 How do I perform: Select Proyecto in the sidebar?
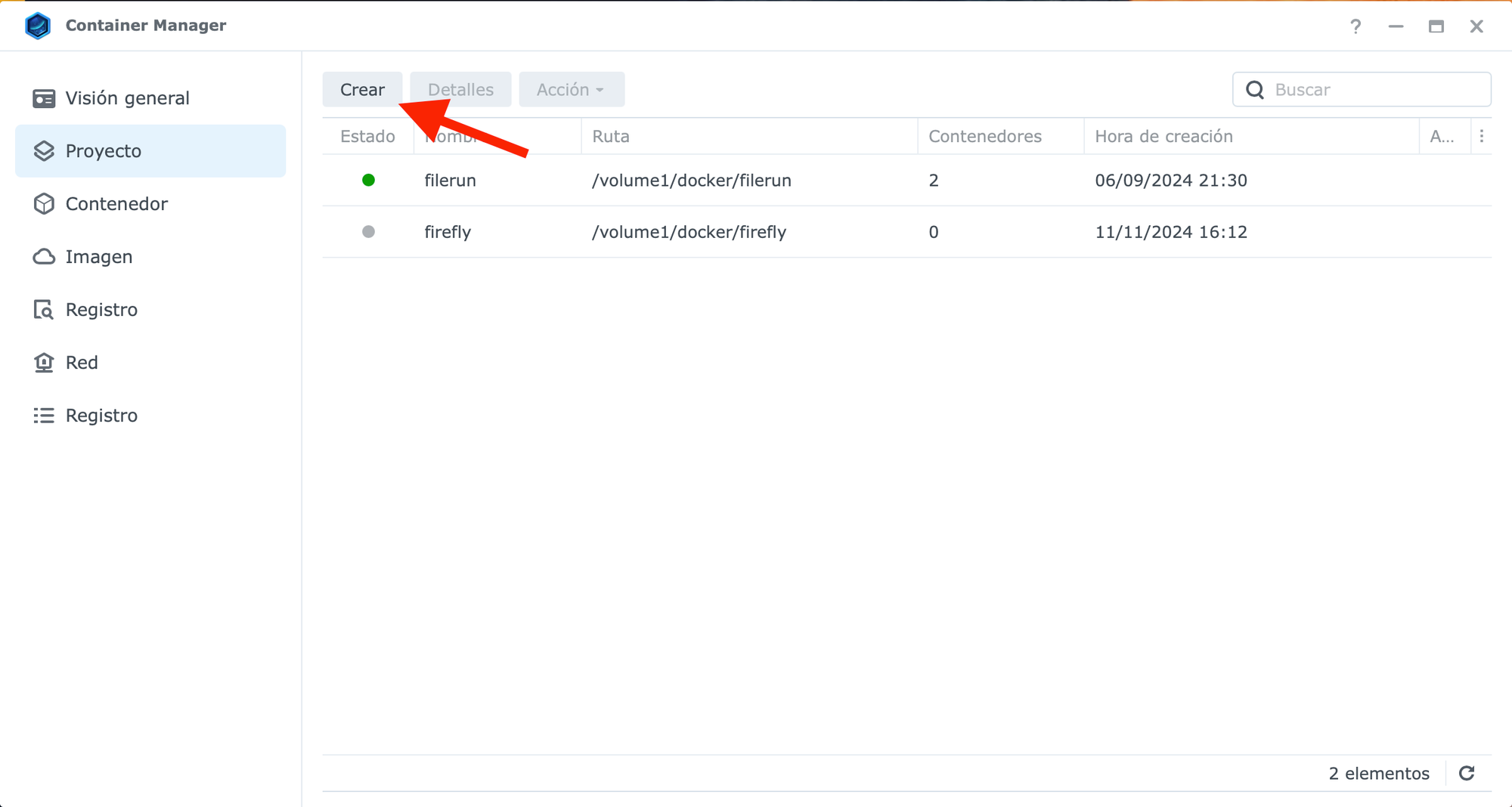[x=150, y=151]
